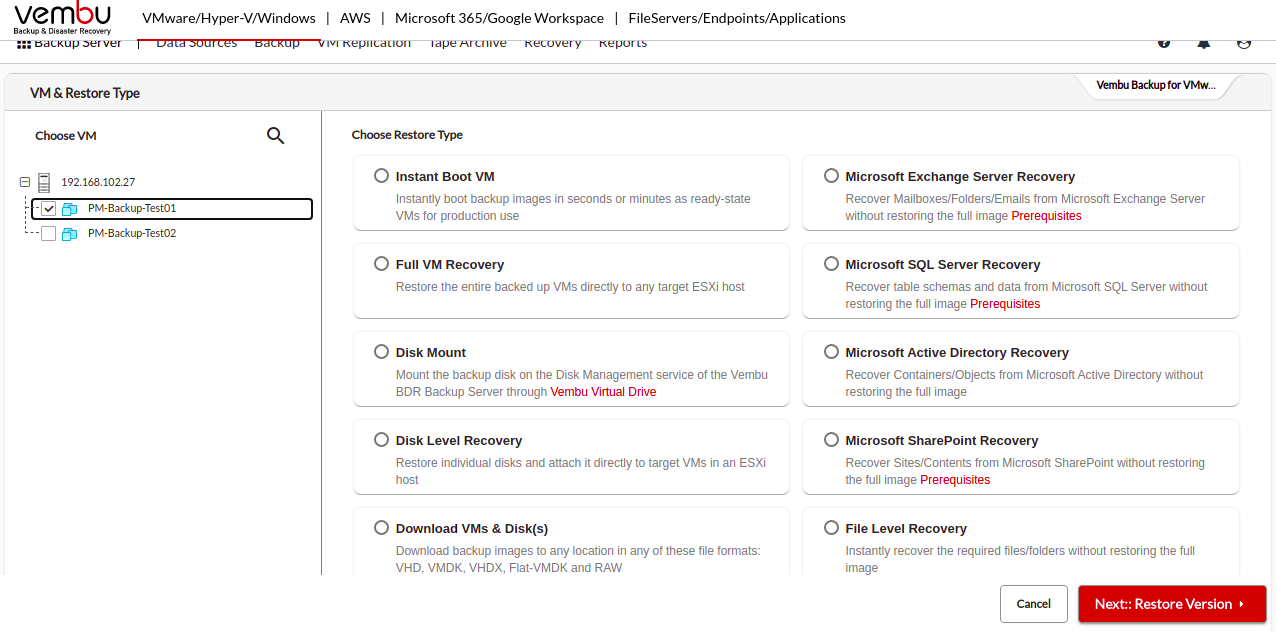Select the PM-Backup-Test01 tree row label
Image resolution: width=1276 pixels, height=632 pixels.
pos(132,209)
